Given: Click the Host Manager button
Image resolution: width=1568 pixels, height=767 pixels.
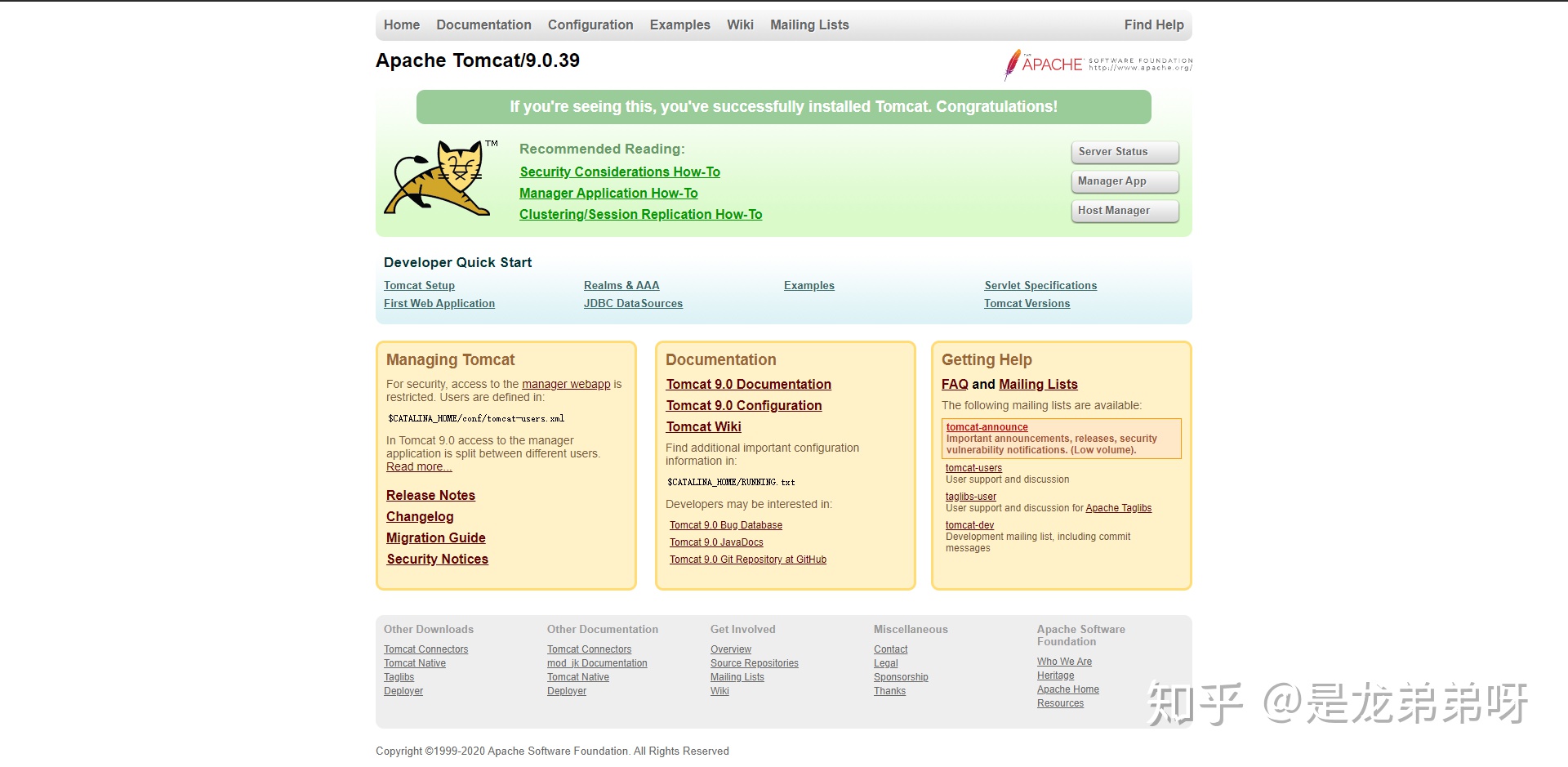Looking at the screenshot, I should 1125,211.
